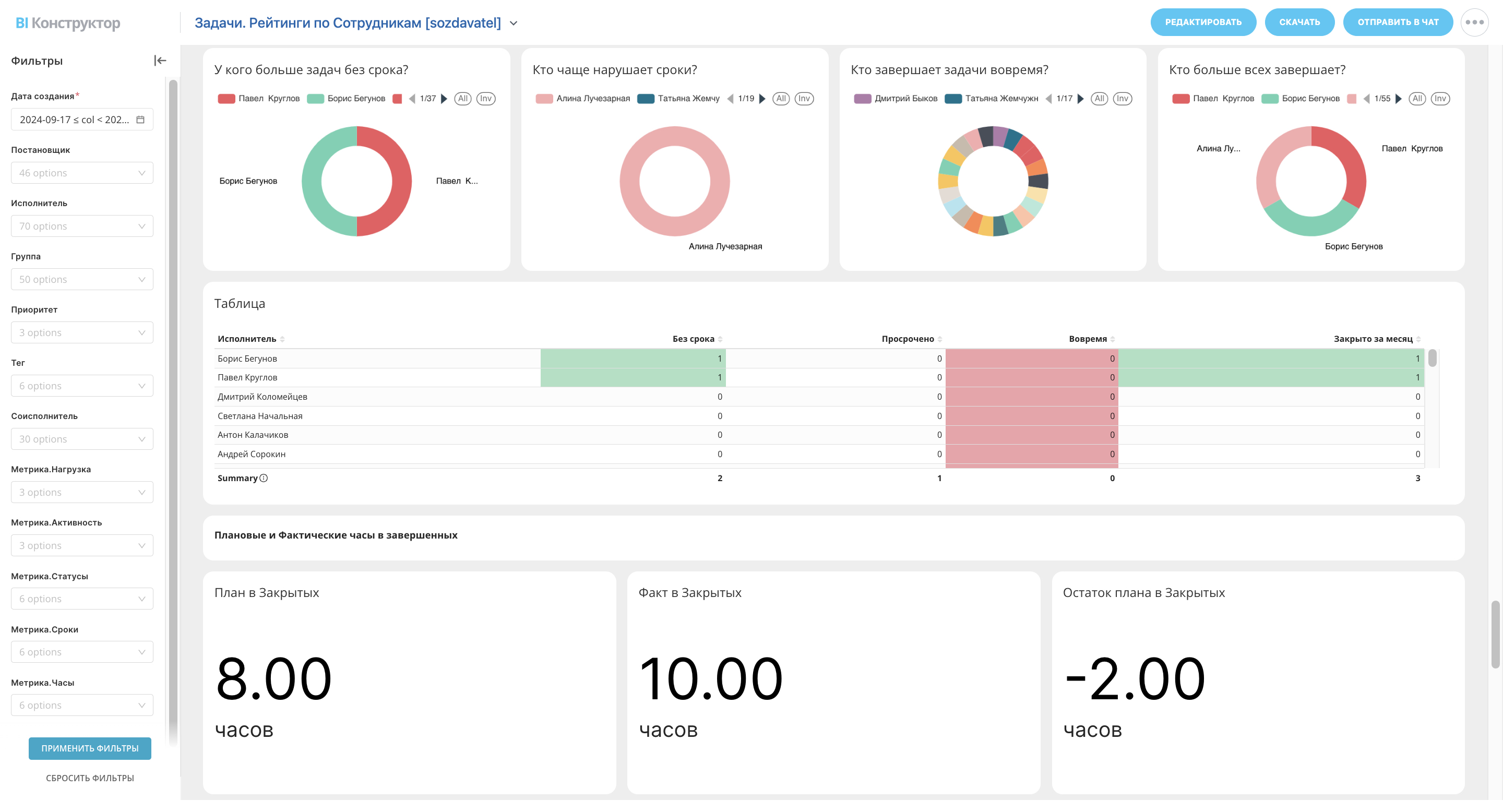
Task: Toggle Павел Круглов red legend swatch in Без срока chart
Action: 226,99
